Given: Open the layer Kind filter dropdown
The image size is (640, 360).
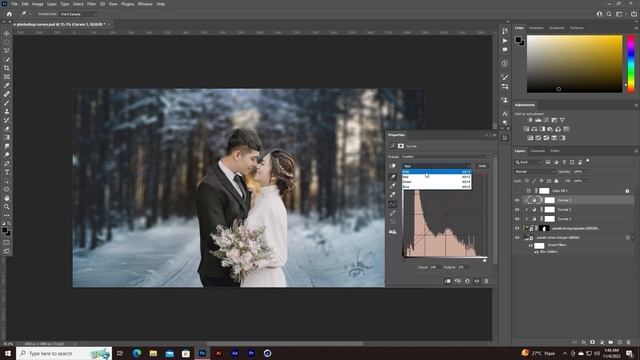Looking at the screenshot, I should click(x=528, y=162).
